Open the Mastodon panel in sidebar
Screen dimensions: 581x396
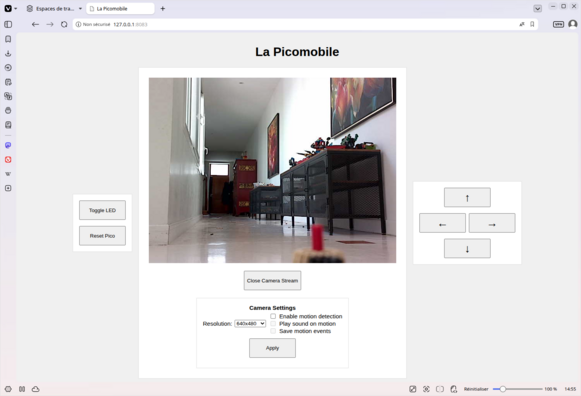pyautogui.click(x=8, y=145)
